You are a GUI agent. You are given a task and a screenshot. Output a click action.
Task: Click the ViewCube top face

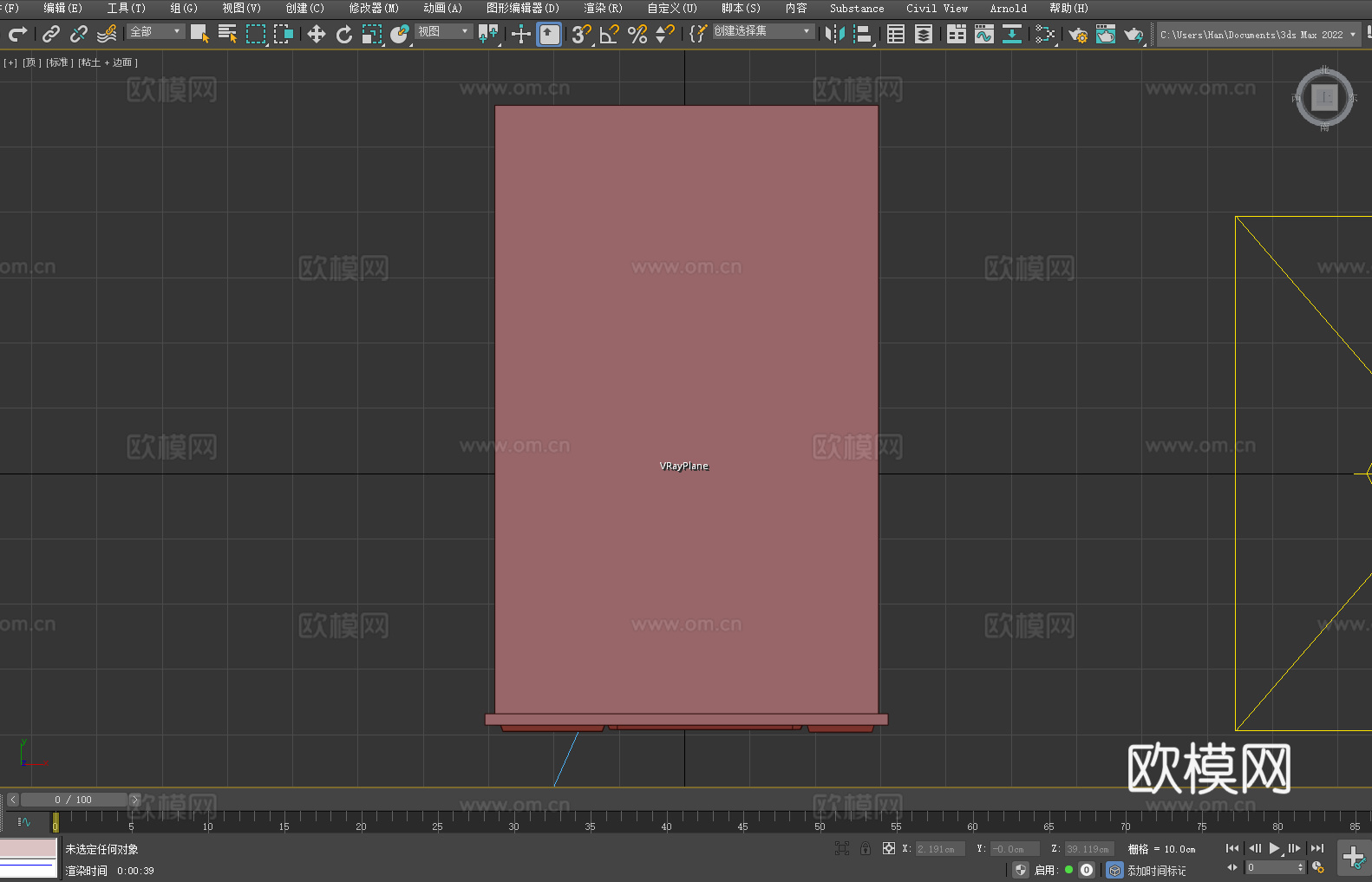[x=1324, y=98]
